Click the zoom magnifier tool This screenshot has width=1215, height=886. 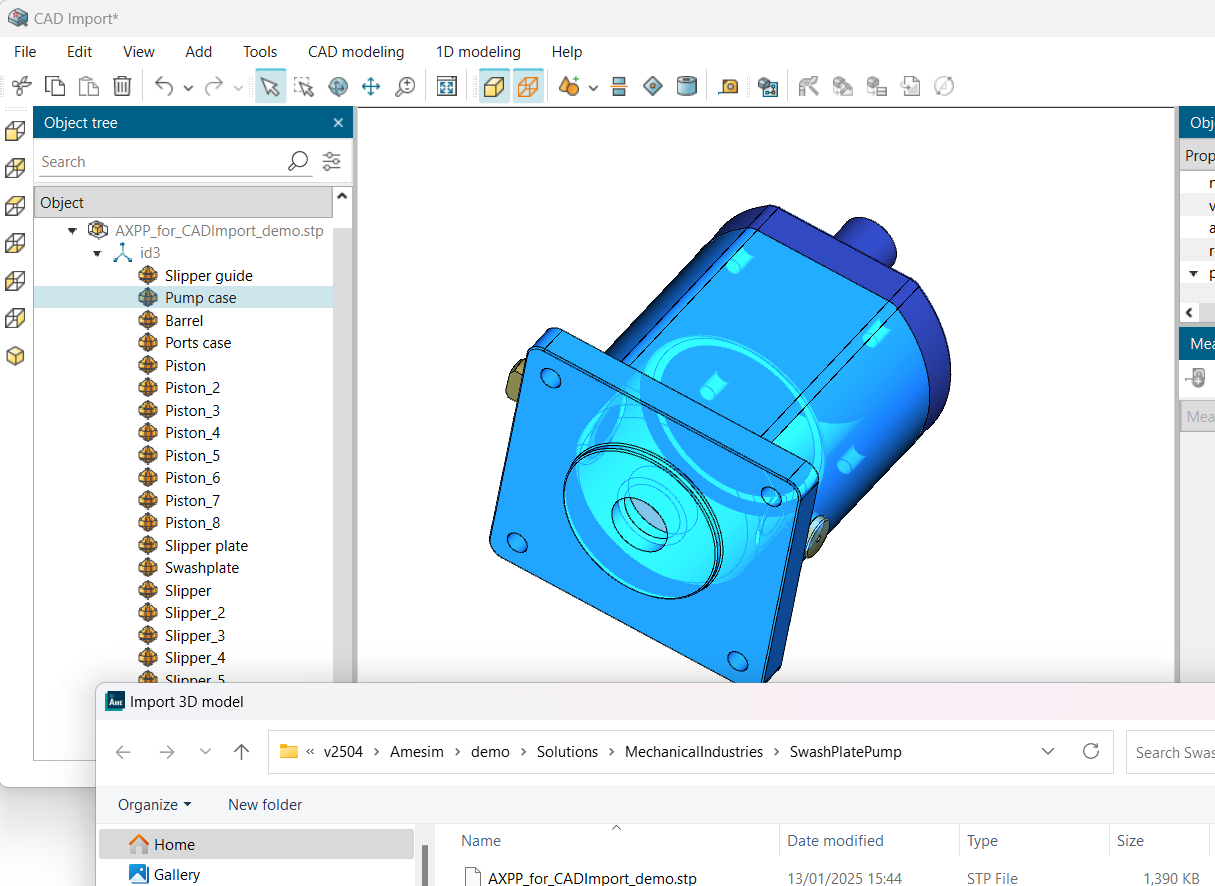(x=405, y=87)
